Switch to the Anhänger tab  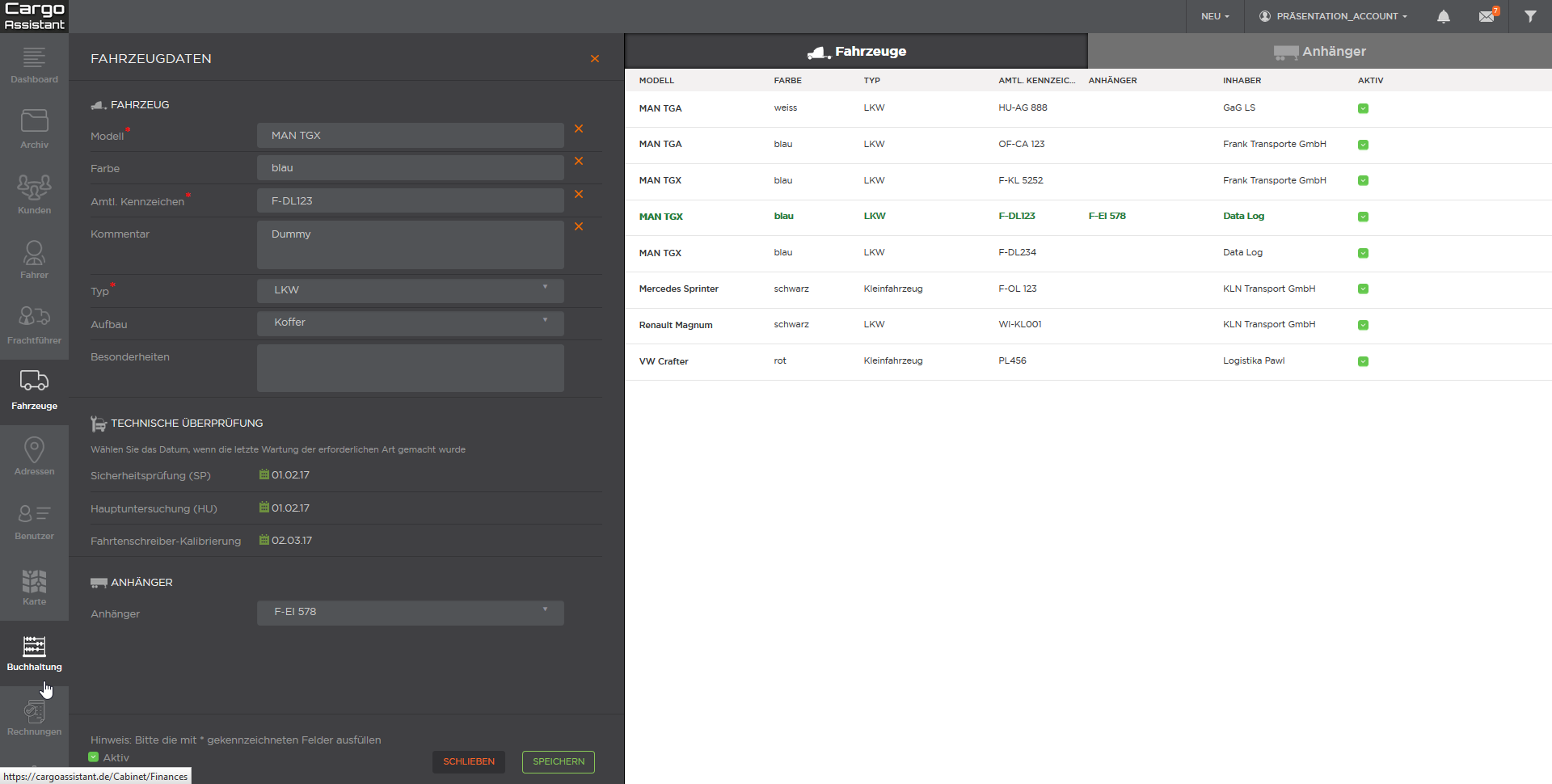(x=1321, y=51)
